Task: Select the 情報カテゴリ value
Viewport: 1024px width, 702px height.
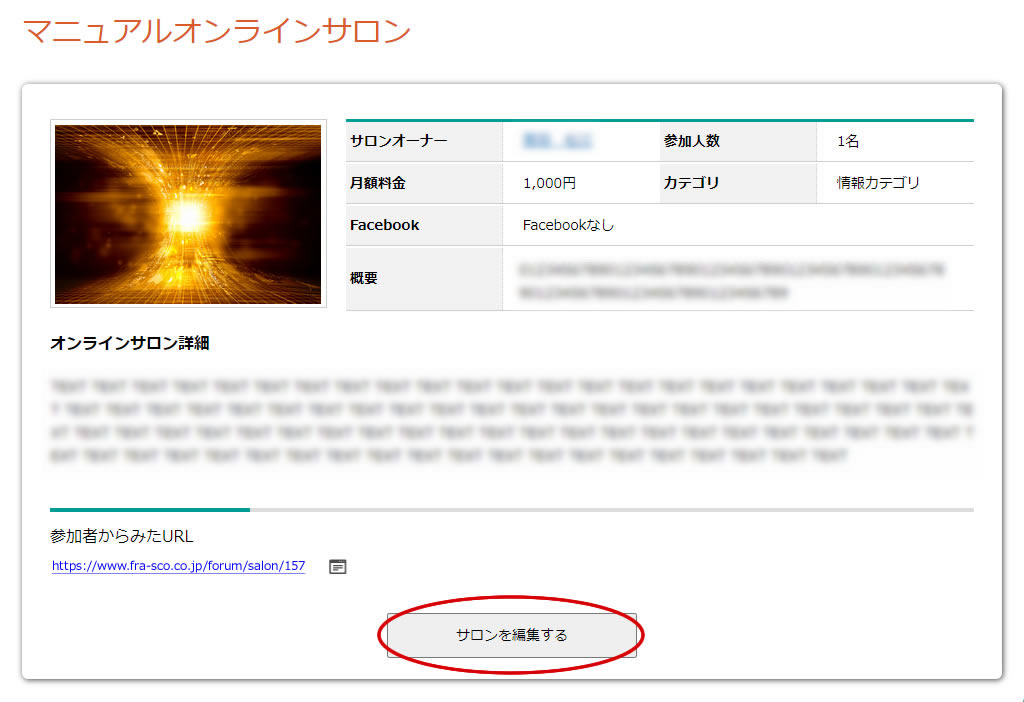Action: click(878, 183)
